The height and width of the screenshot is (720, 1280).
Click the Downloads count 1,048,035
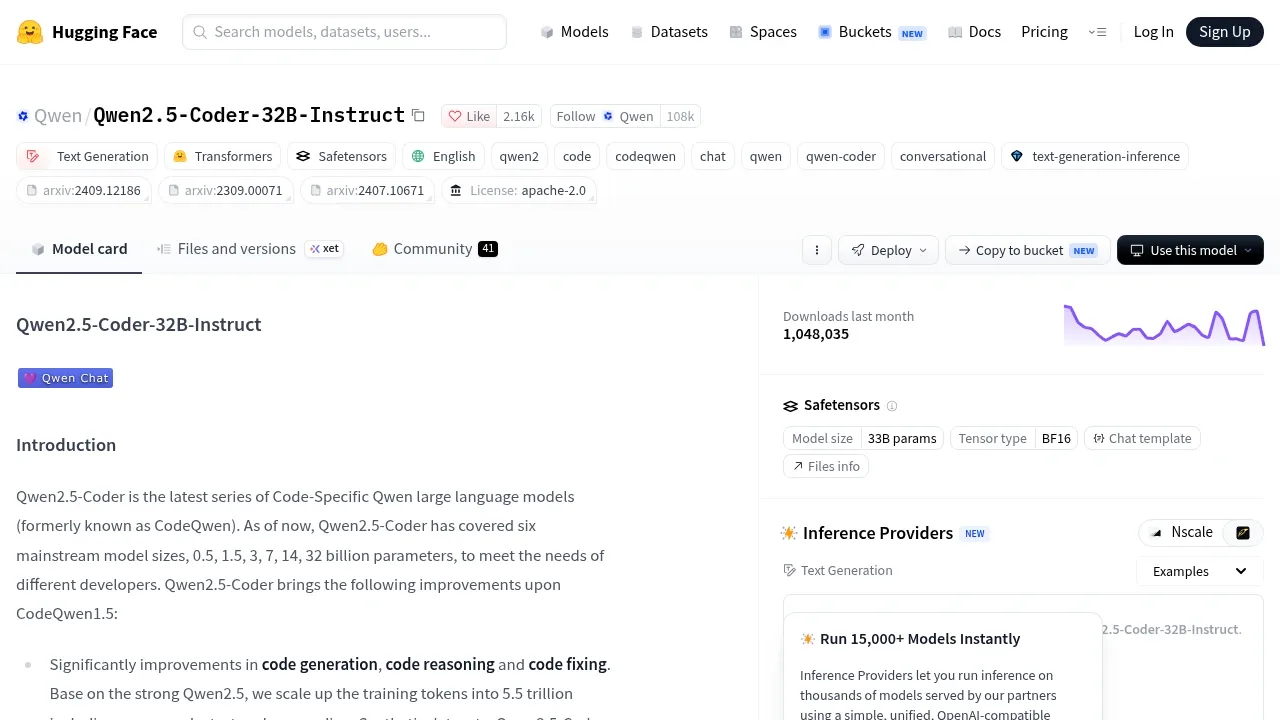[816, 334]
